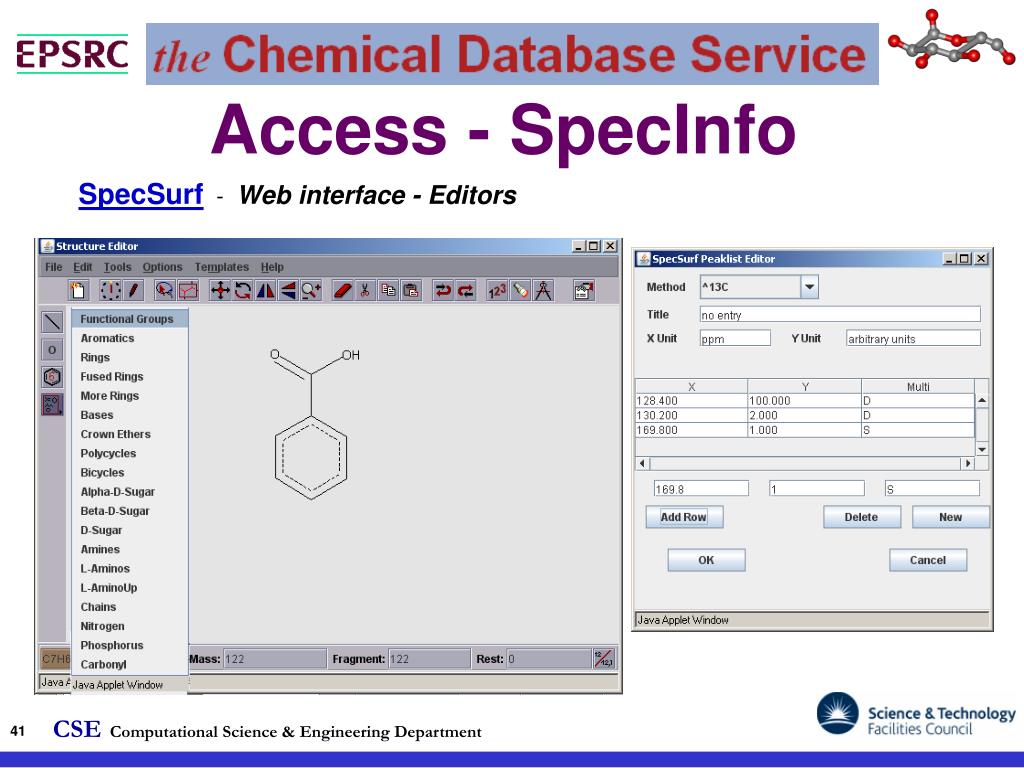Click the vertical flip icon
The height and width of the screenshot is (768, 1024).
click(288, 290)
